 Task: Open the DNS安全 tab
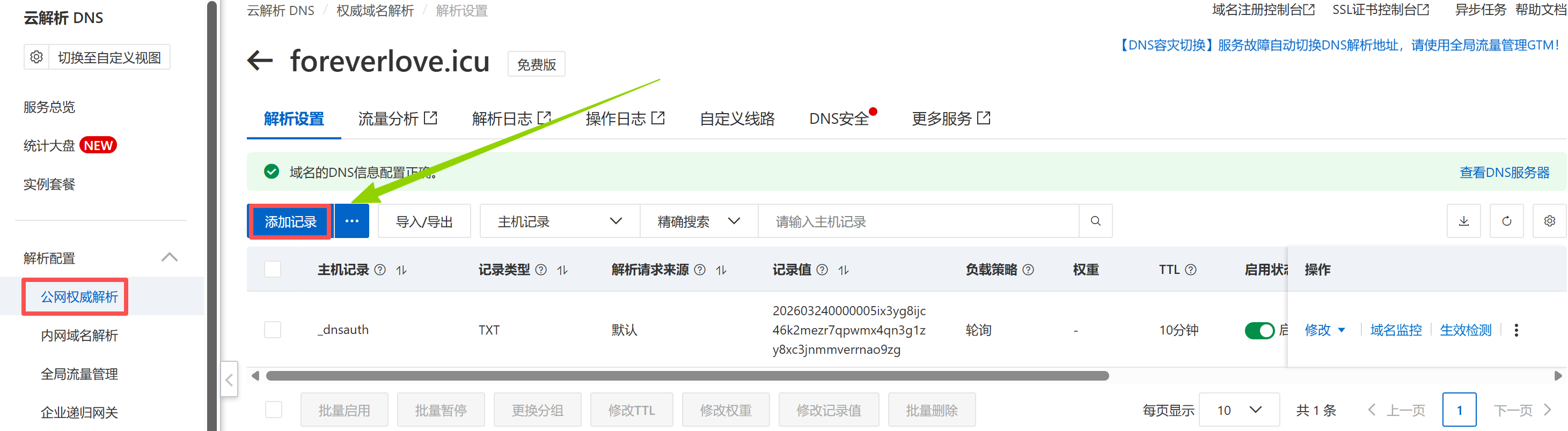click(x=839, y=118)
